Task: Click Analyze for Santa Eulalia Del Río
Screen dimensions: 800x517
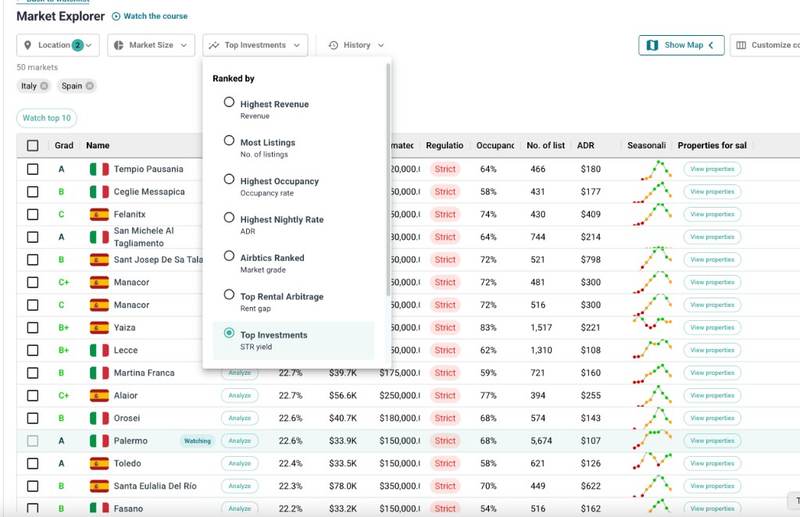Action: (x=240, y=486)
